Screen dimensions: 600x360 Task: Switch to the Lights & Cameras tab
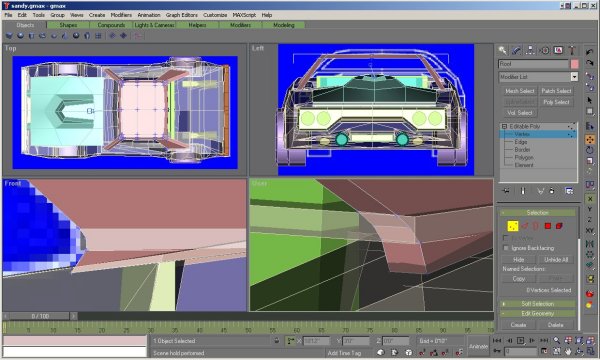154,25
